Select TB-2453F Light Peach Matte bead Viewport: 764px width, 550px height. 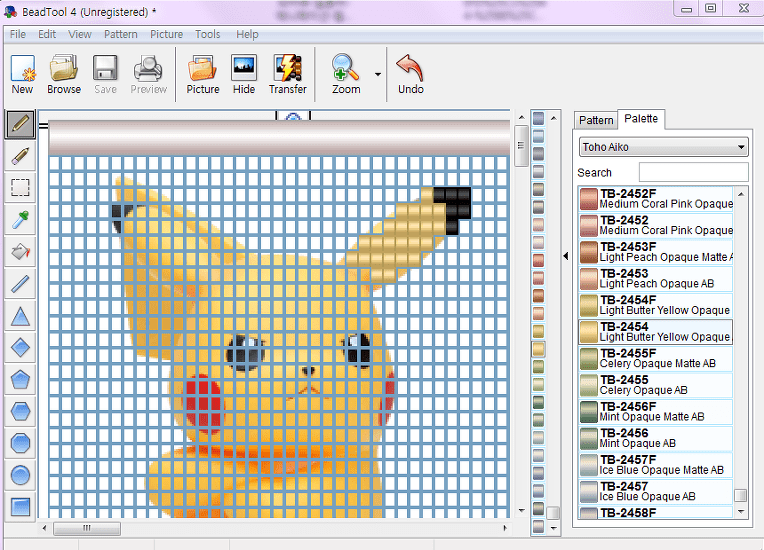[x=656, y=252]
